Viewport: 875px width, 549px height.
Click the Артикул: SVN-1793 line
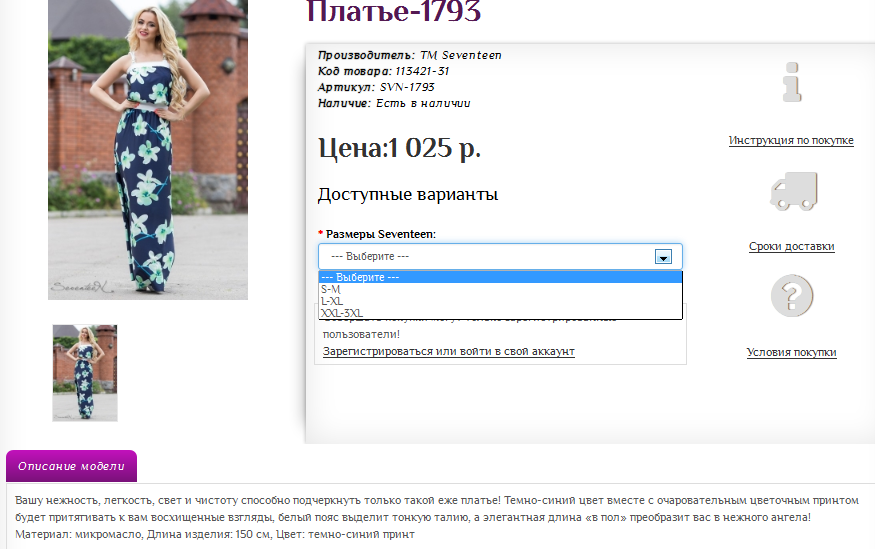[x=376, y=88]
